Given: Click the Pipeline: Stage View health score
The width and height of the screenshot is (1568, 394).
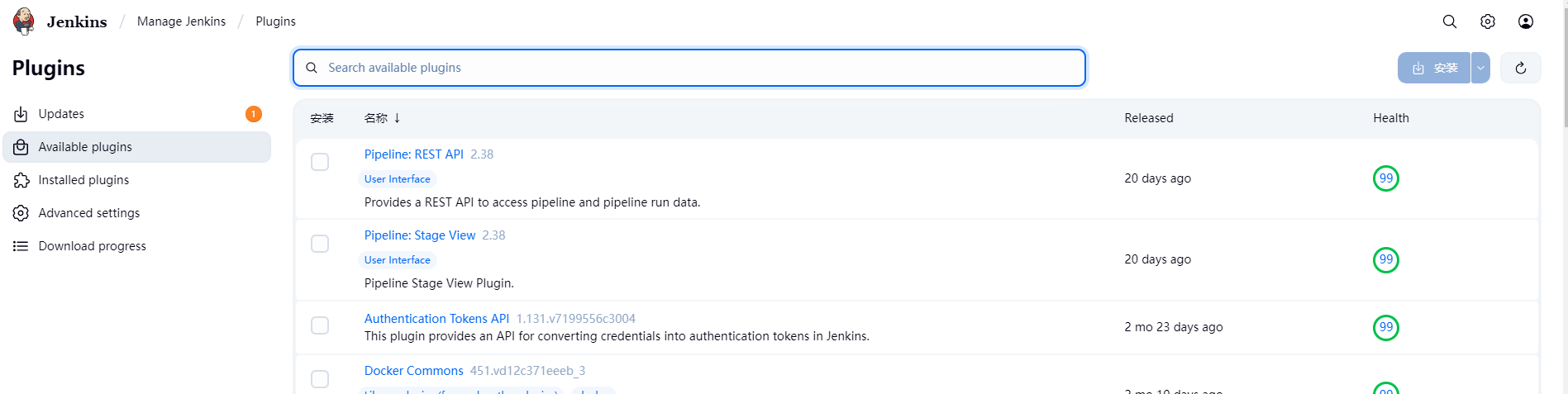Looking at the screenshot, I should tap(1385, 259).
